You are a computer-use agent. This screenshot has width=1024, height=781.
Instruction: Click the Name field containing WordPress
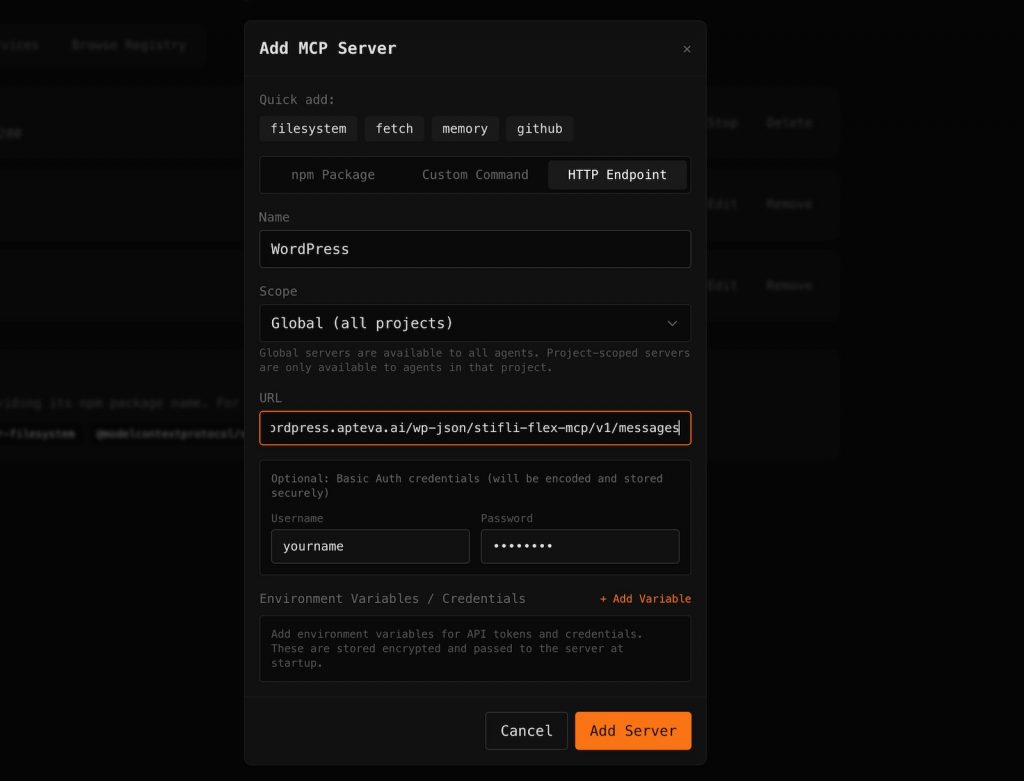[475, 249]
